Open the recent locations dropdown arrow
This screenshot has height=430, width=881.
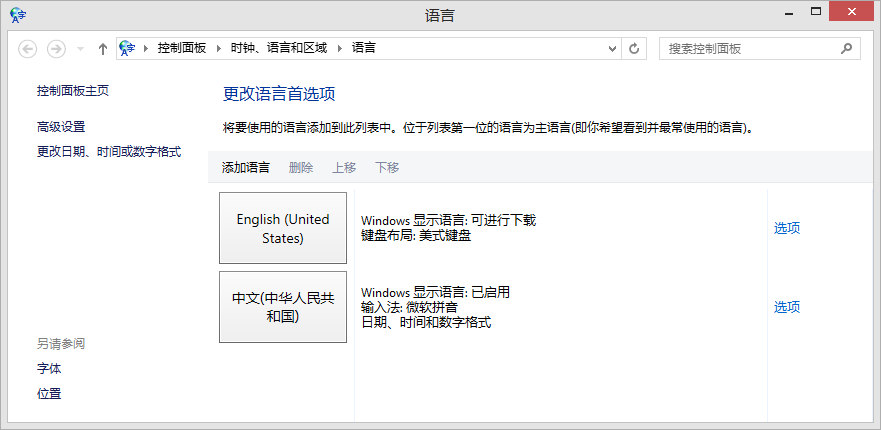click(x=80, y=48)
